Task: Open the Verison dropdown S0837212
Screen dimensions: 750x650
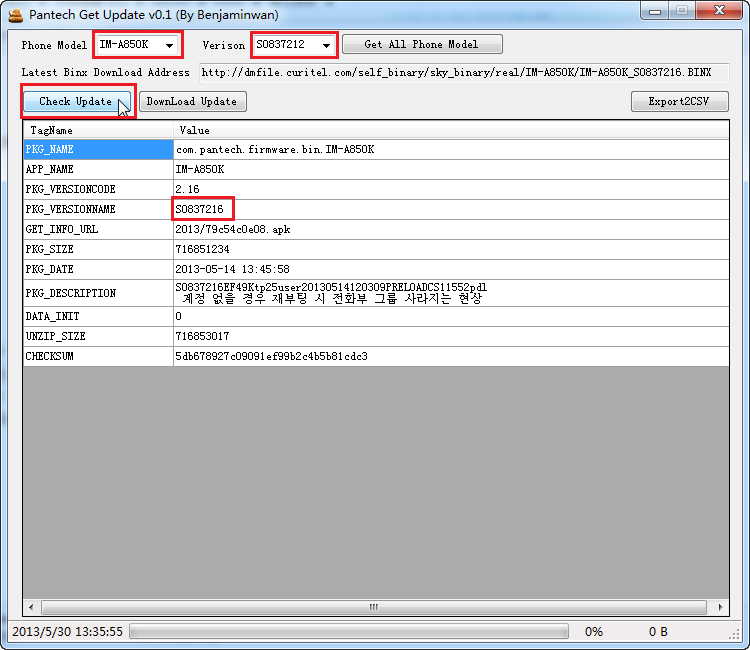Action: click(x=294, y=45)
